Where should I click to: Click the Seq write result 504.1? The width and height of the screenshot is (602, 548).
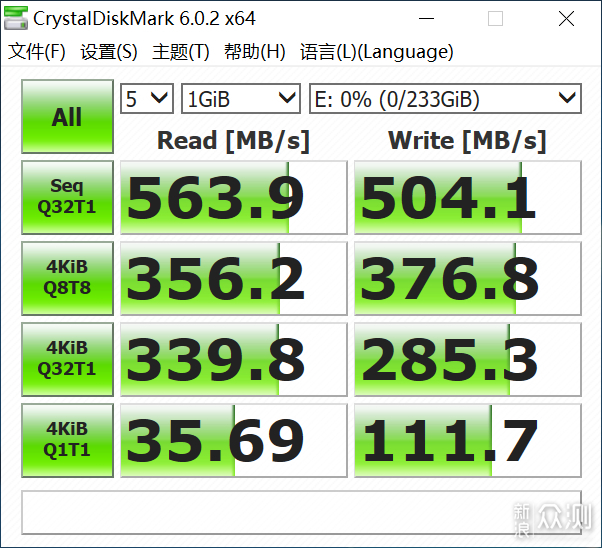tap(467, 197)
